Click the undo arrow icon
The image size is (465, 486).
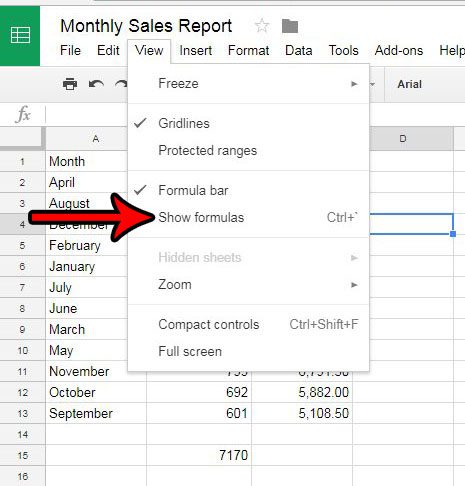click(96, 84)
